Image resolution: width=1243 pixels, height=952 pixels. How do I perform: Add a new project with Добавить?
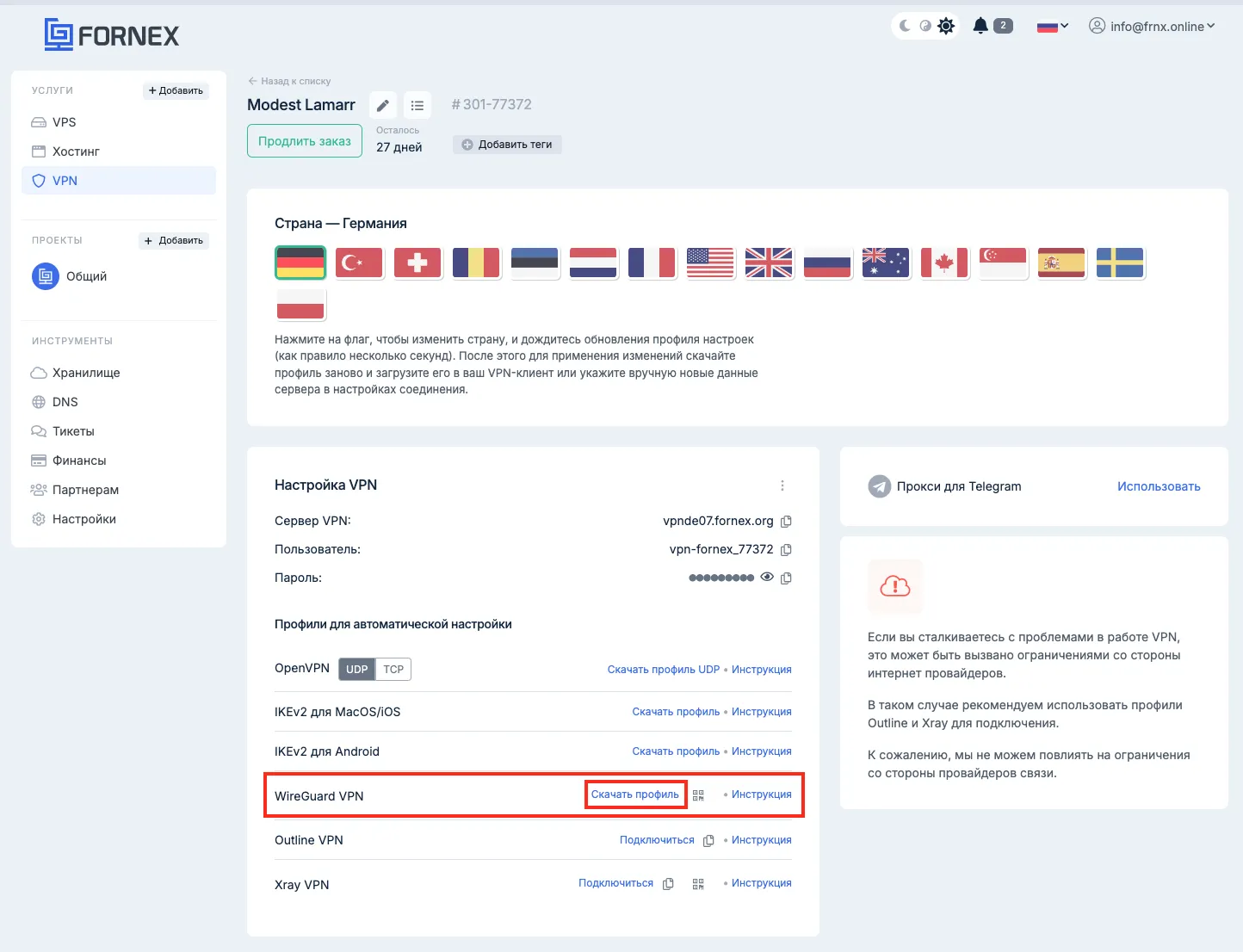point(174,240)
